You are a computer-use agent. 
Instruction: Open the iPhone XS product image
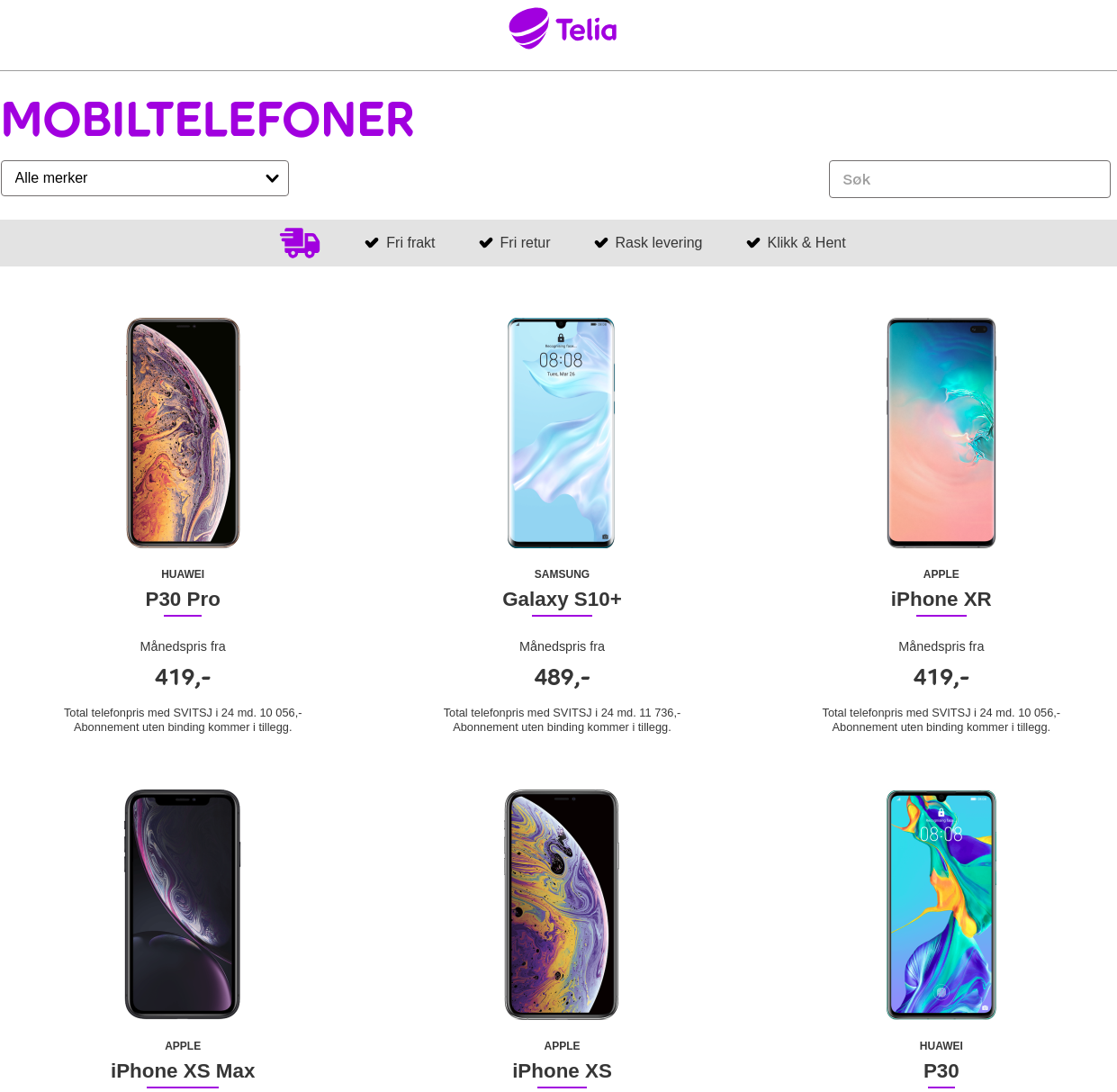(562, 904)
